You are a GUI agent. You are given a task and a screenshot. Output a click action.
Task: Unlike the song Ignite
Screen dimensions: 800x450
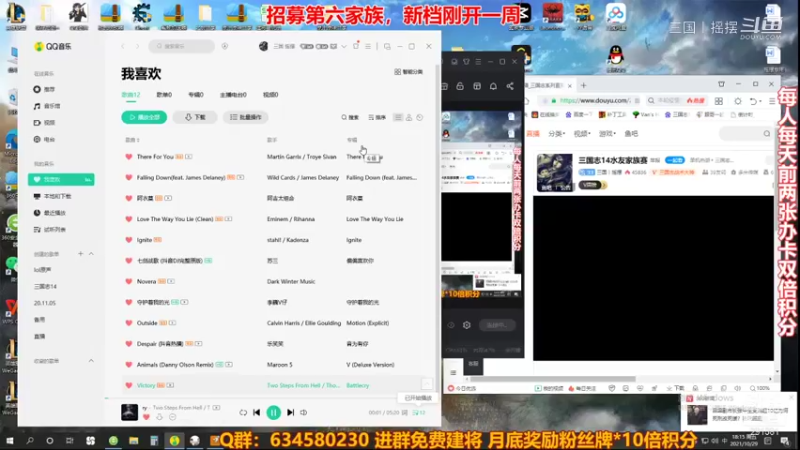129,240
